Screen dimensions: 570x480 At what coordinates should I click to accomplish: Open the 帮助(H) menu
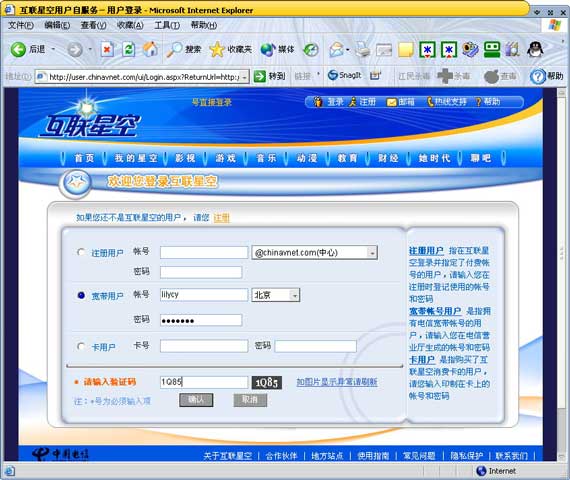click(204, 25)
